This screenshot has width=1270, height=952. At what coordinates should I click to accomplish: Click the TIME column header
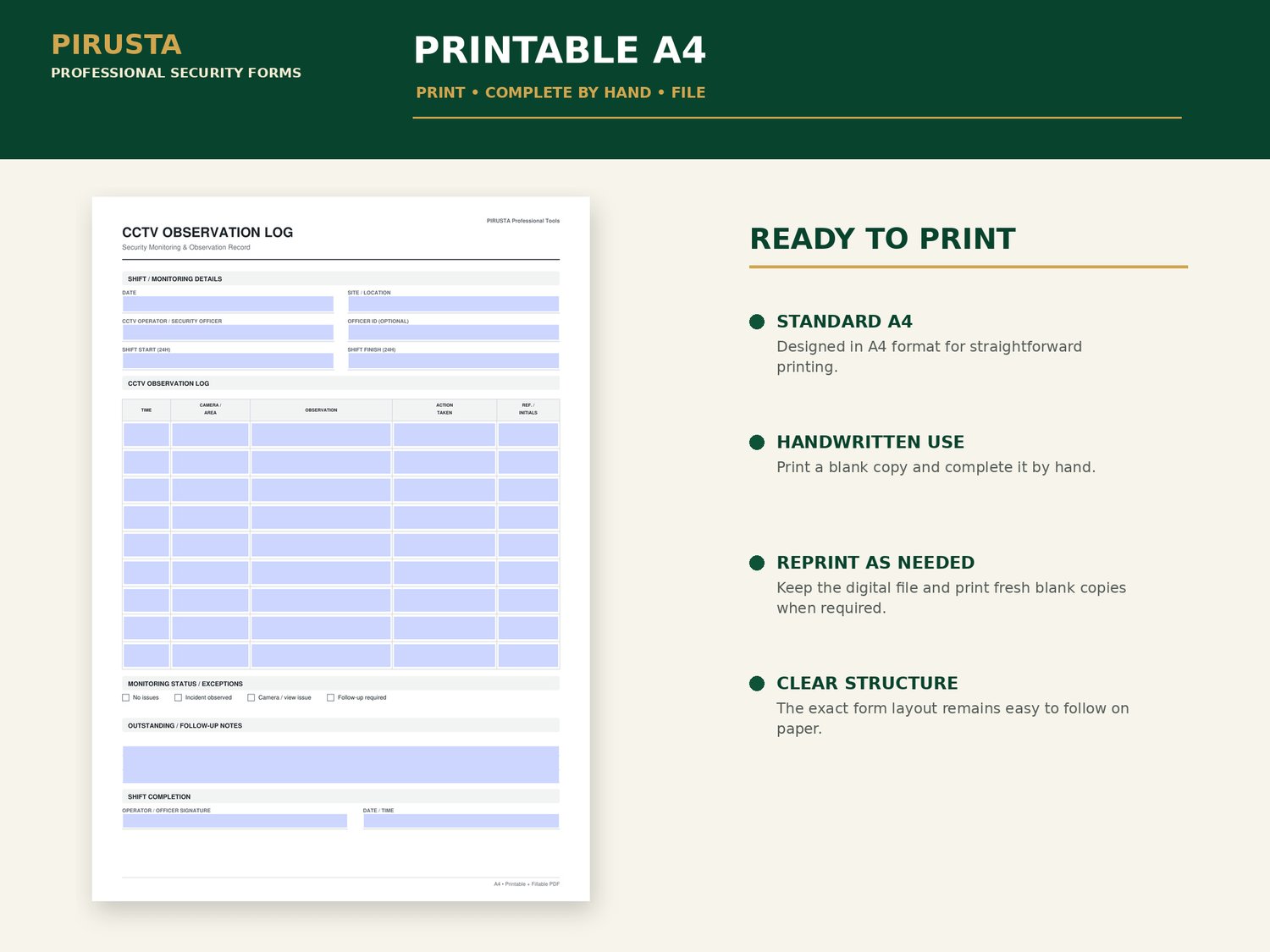pyautogui.click(x=146, y=410)
